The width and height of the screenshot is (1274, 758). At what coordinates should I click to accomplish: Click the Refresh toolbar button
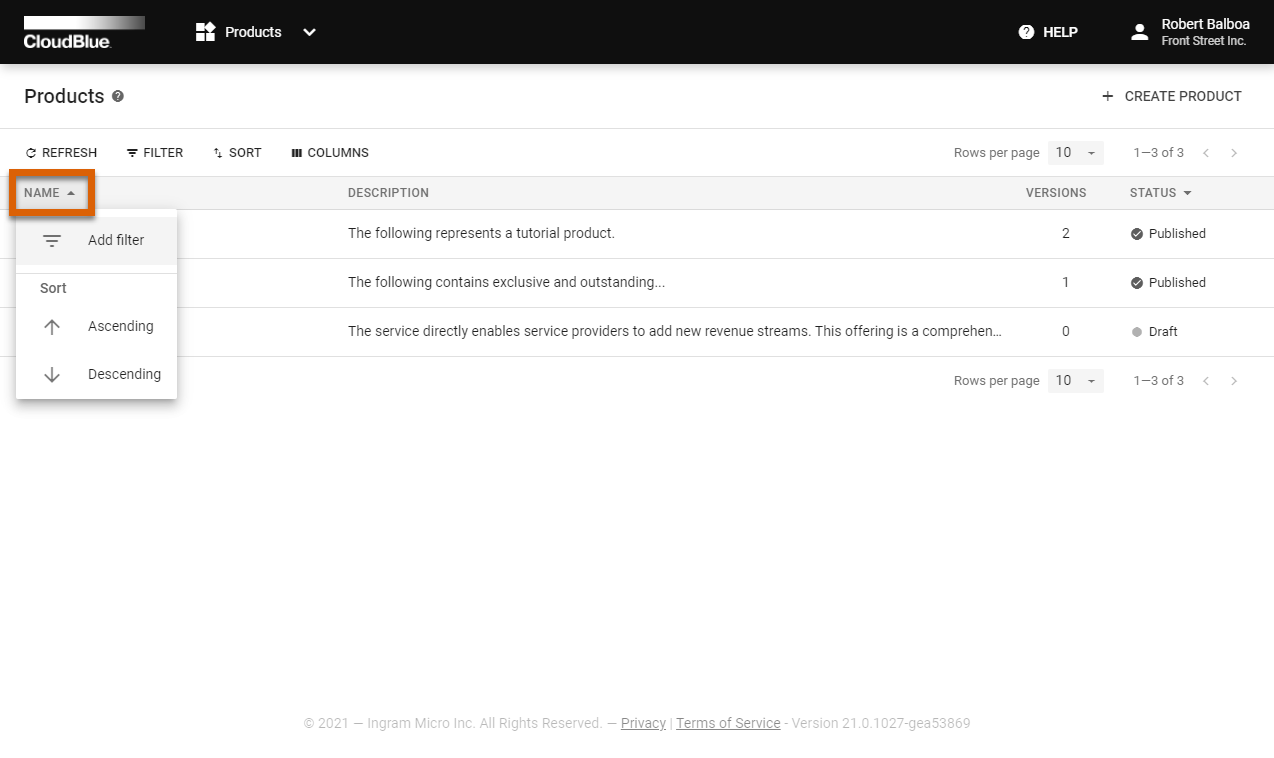point(61,153)
